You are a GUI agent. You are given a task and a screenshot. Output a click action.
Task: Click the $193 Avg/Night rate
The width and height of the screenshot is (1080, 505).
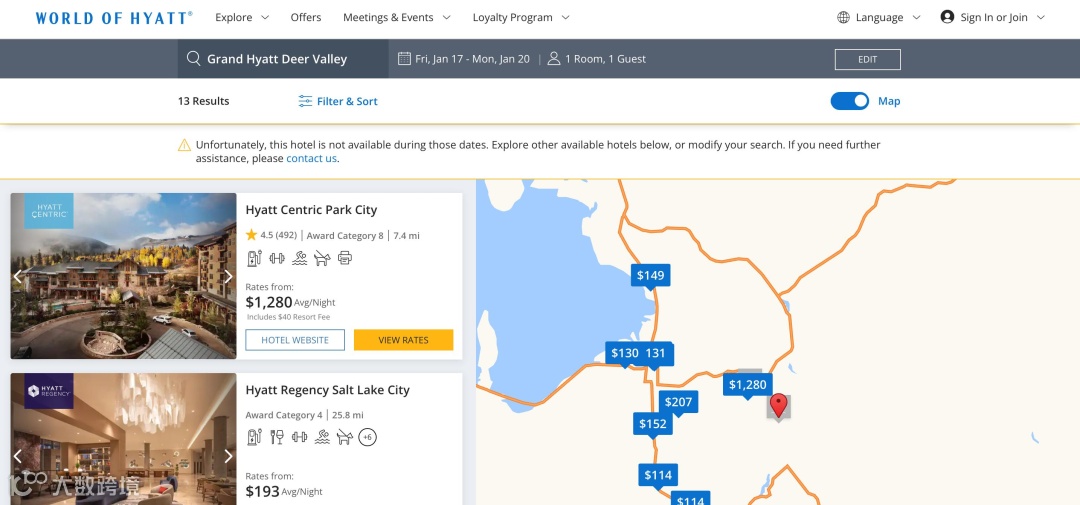pos(284,491)
